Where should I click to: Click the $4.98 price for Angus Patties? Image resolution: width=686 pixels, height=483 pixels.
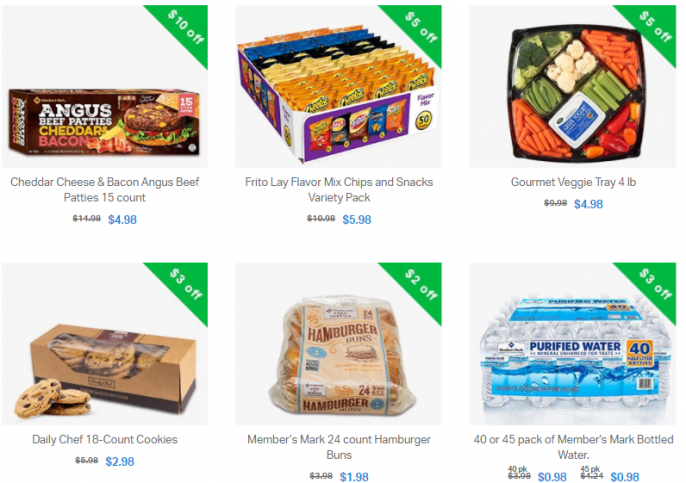tap(122, 220)
